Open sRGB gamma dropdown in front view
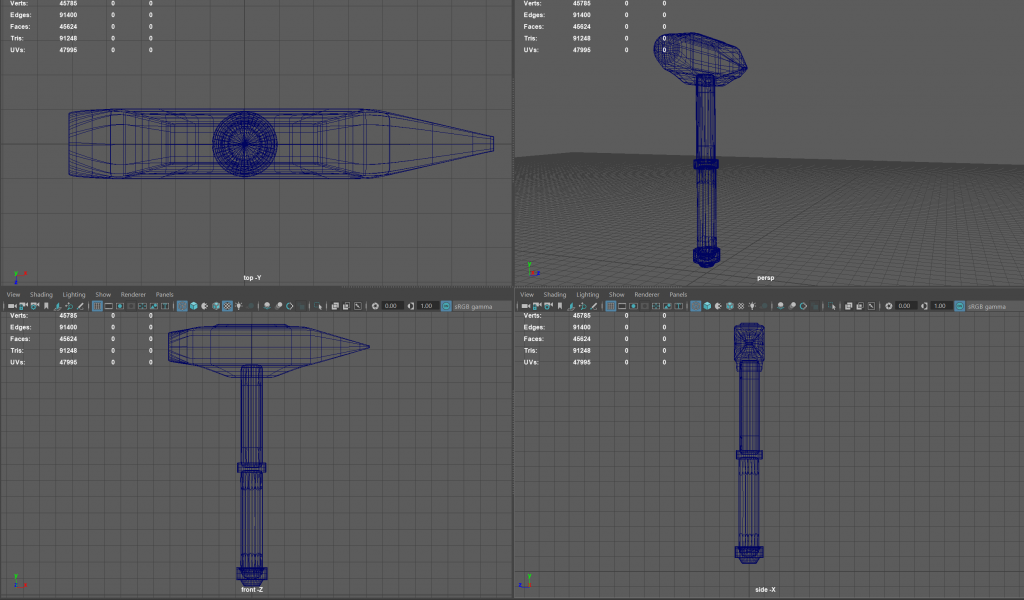 (474, 306)
